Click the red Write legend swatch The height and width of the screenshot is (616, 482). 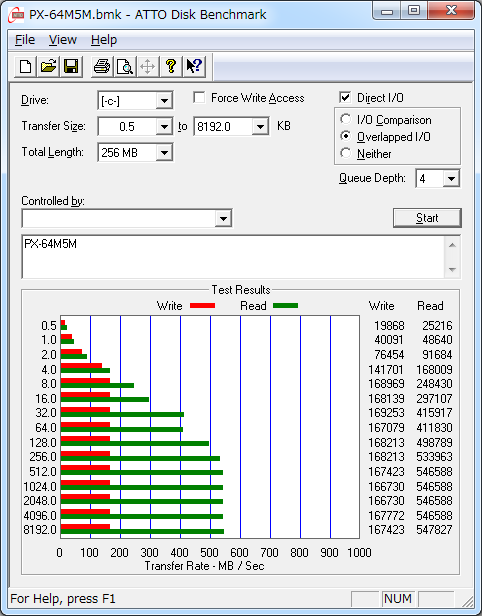click(x=202, y=306)
